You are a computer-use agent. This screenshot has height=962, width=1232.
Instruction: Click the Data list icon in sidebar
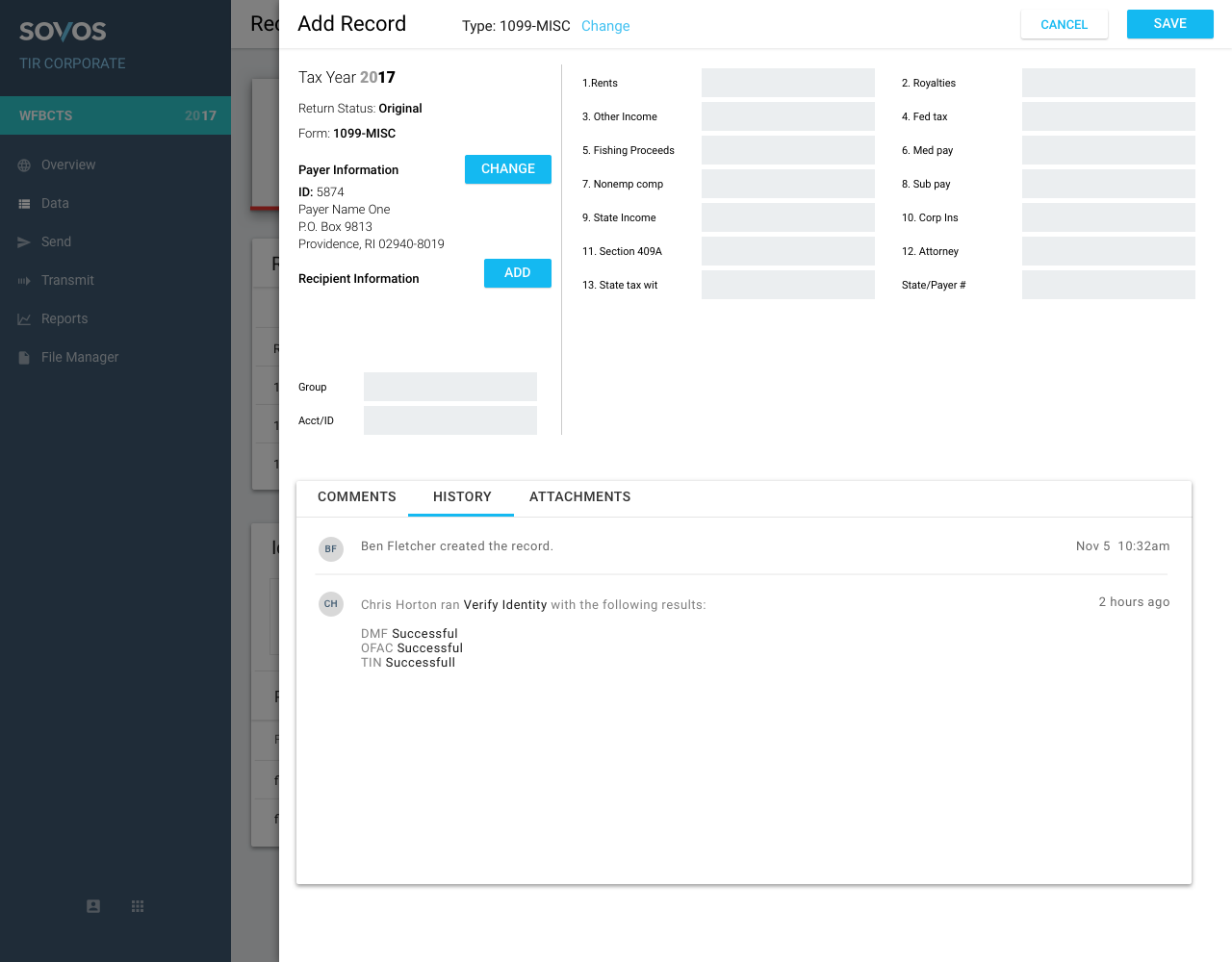pyautogui.click(x=24, y=204)
